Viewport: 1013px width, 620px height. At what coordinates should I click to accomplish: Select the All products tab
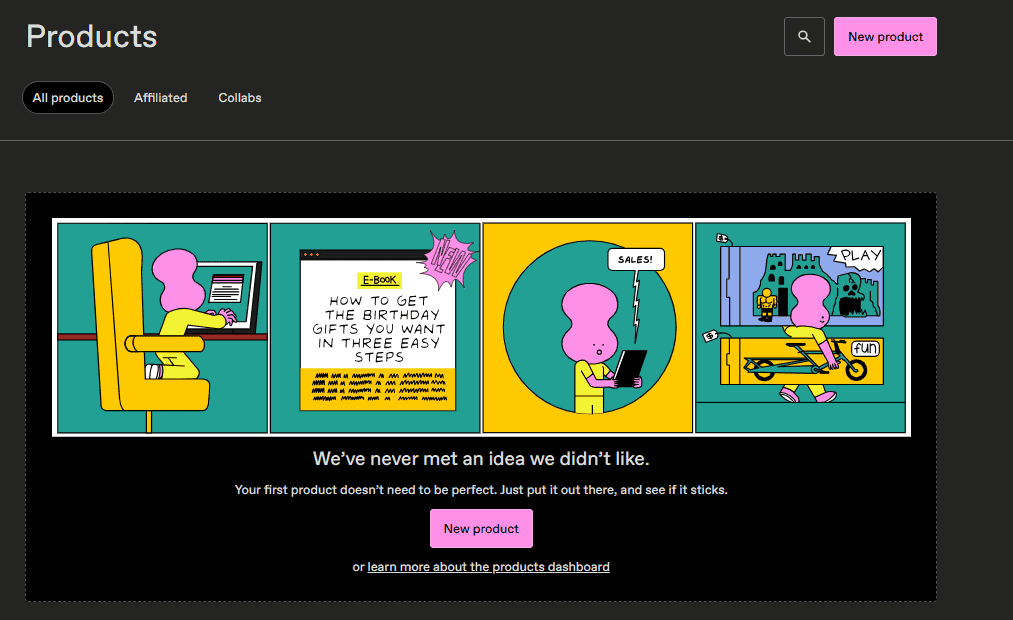coord(68,98)
